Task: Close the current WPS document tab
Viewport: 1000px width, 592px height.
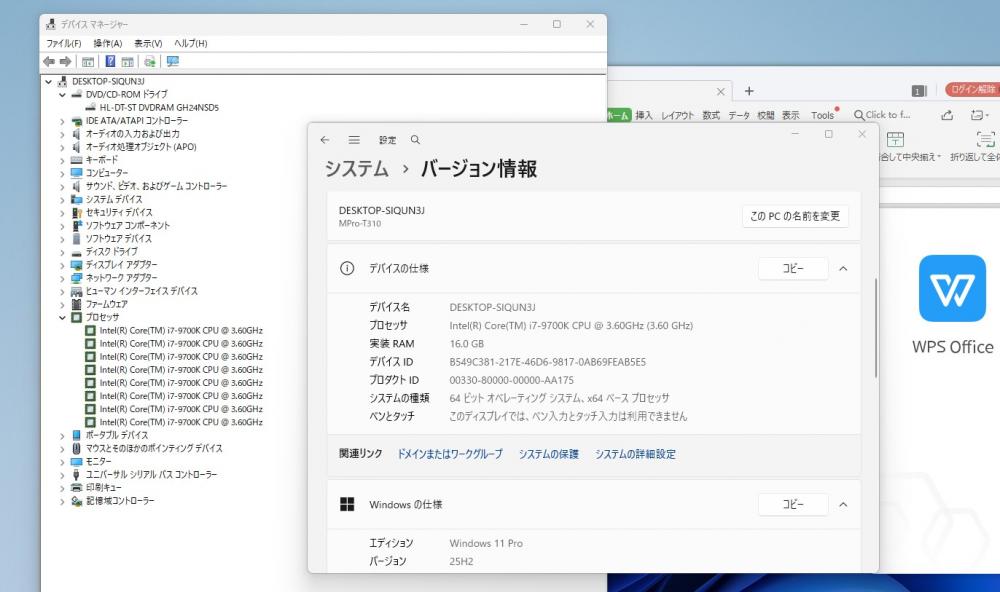Action: point(720,91)
